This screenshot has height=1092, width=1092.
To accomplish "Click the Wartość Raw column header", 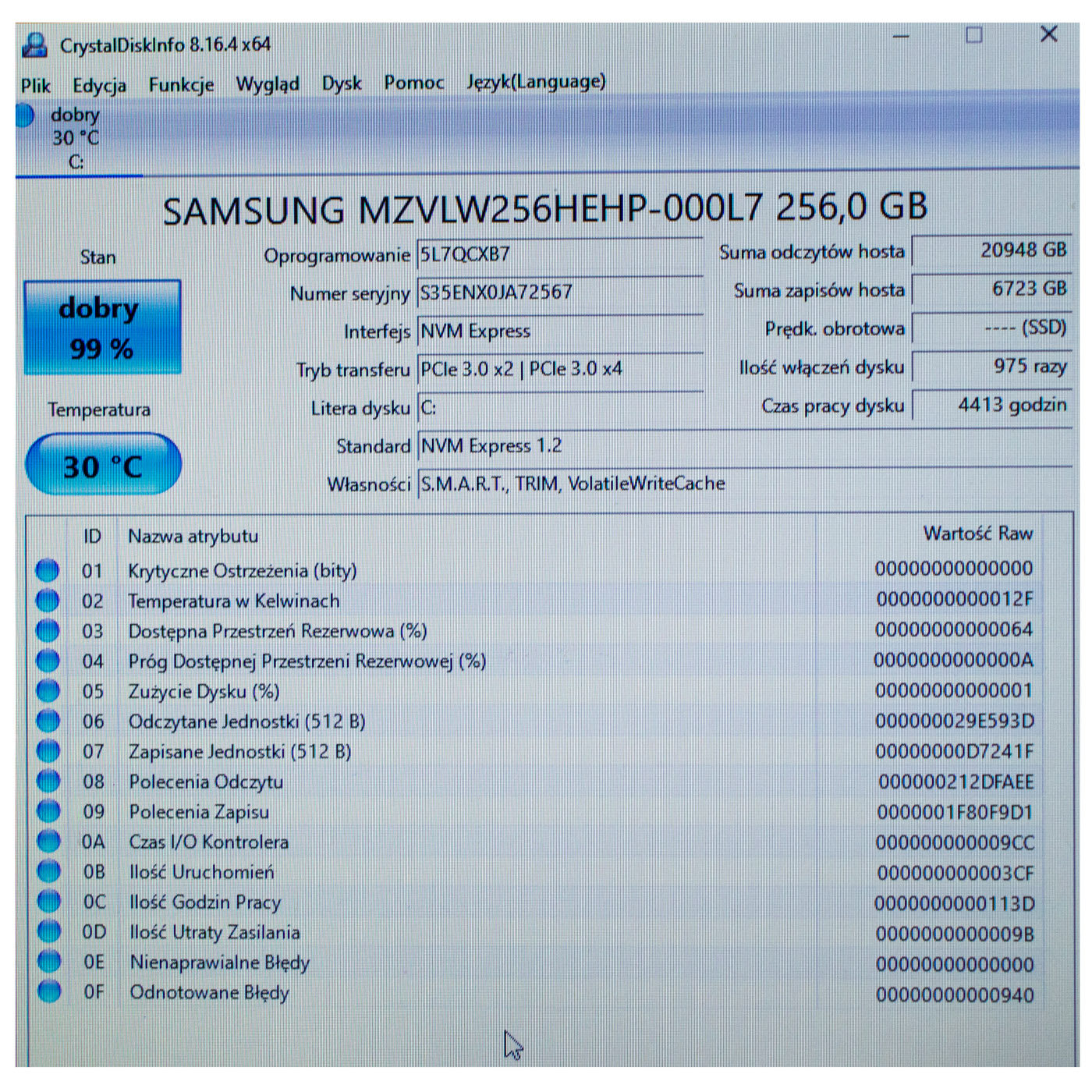I will pos(978,534).
